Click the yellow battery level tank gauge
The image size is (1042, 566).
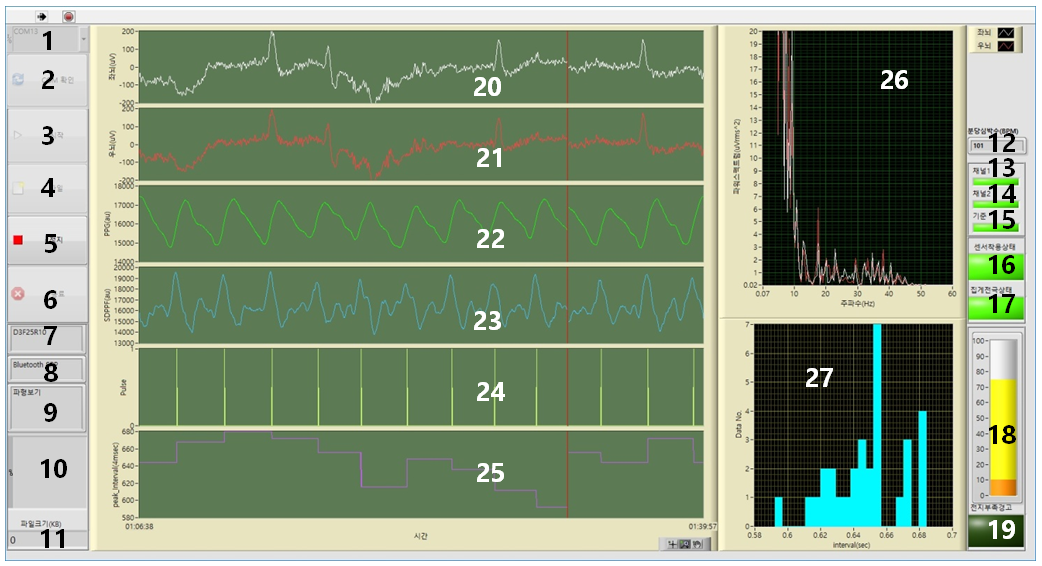click(1003, 419)
